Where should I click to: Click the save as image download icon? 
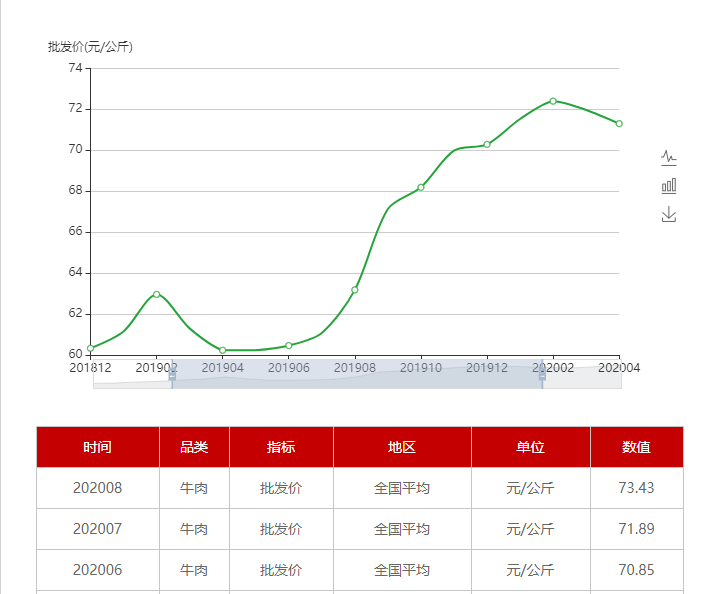[669, 214]
